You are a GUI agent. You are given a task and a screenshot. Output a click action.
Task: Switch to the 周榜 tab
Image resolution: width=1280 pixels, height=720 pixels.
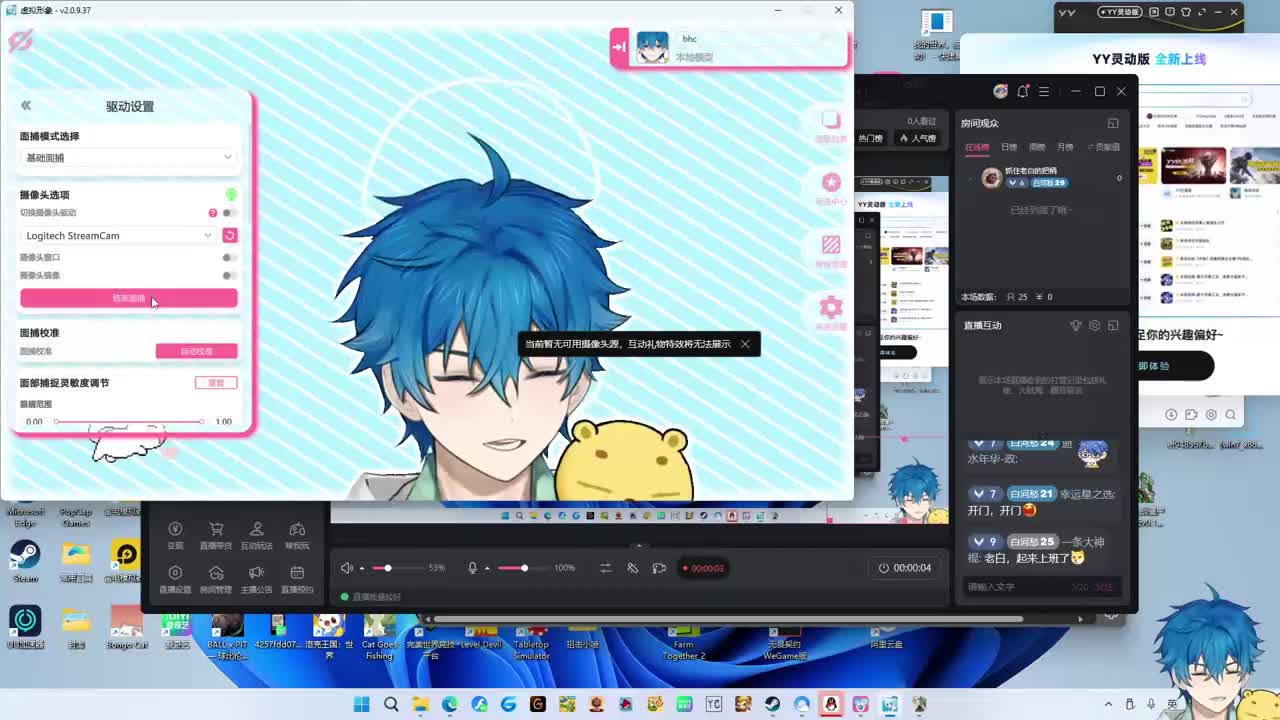[1037, 147]
